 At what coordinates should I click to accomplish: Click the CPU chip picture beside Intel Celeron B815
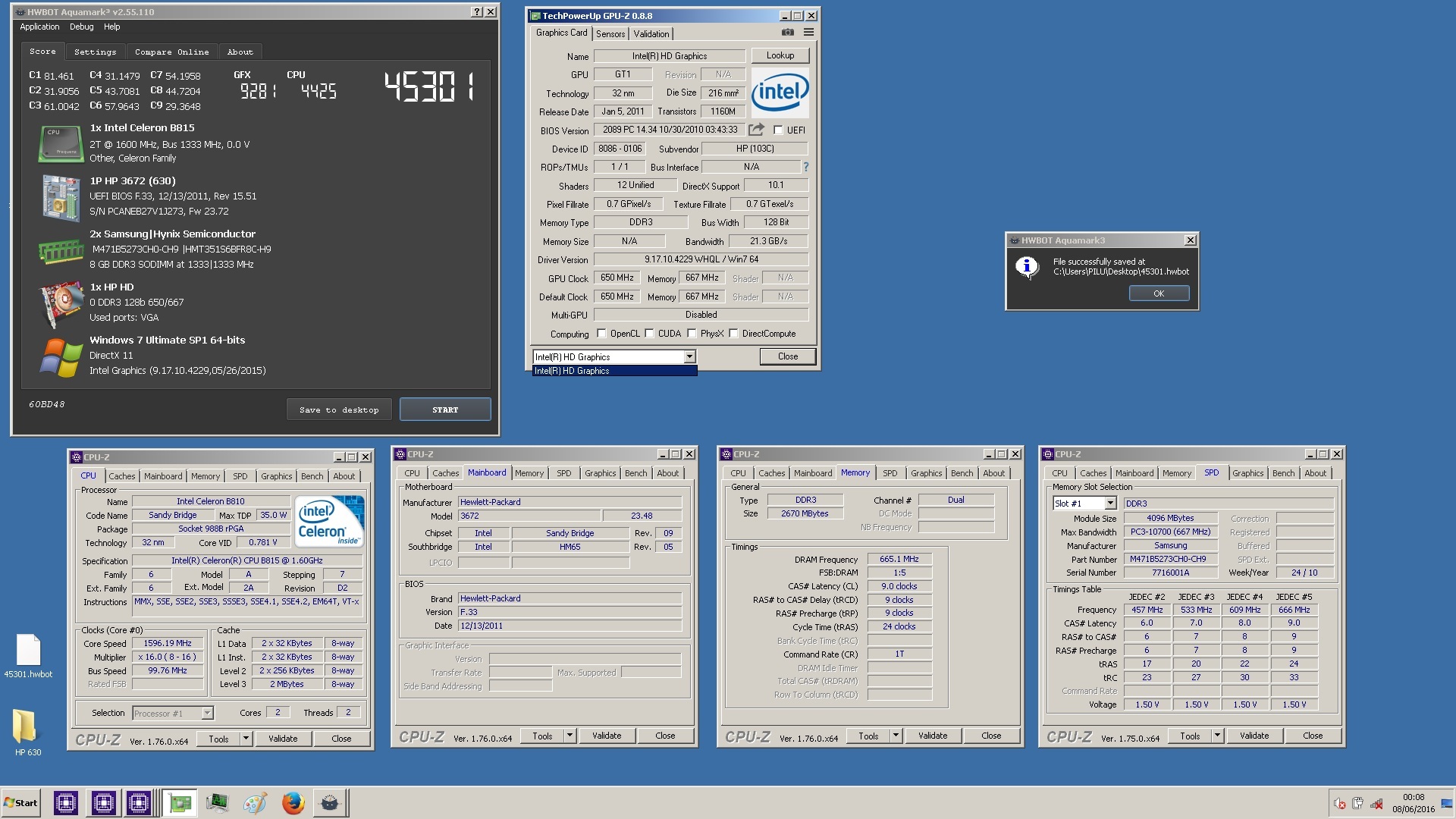(60, 143)
